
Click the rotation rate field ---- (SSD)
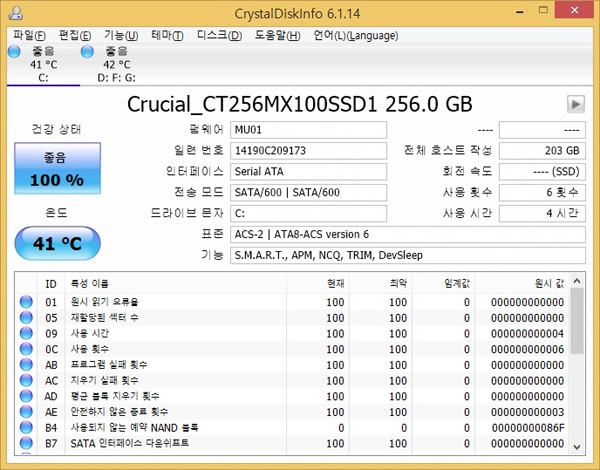tap(542, 171)
